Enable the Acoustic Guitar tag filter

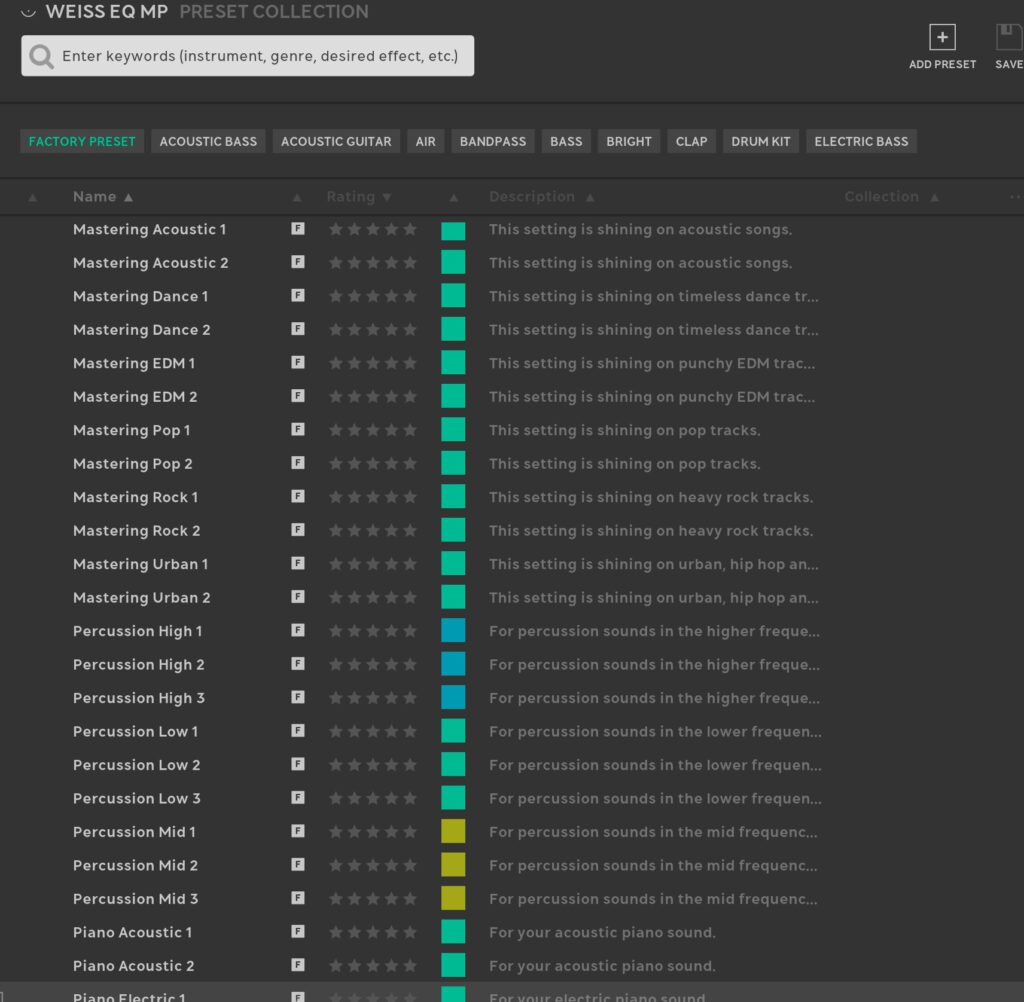click(x=336, y=141)
